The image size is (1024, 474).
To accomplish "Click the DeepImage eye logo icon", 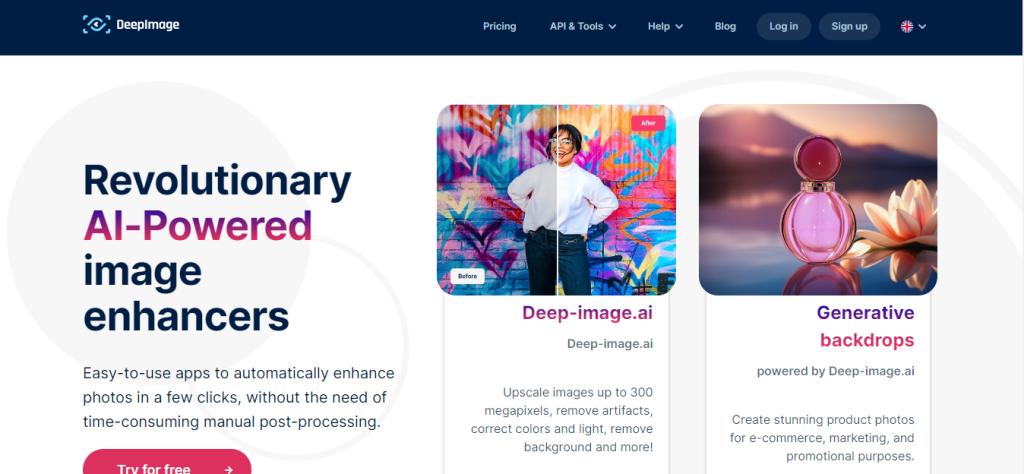I will coord(96,25).
